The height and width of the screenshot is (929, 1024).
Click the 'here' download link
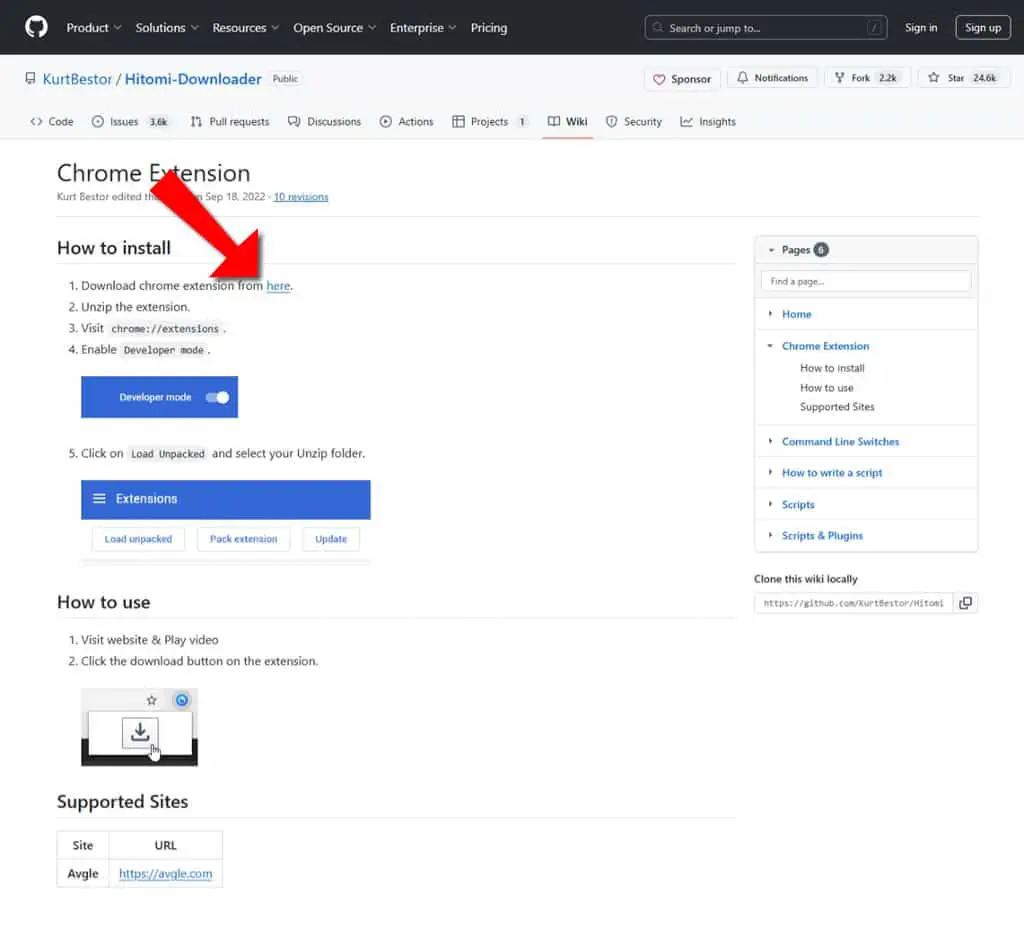pos(278,285)
